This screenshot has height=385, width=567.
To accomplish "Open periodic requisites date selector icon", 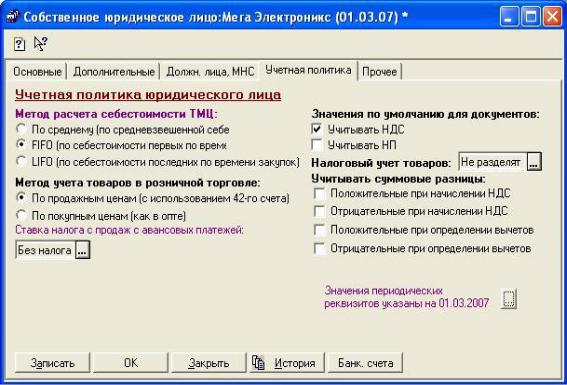I will tap(508, 299).
